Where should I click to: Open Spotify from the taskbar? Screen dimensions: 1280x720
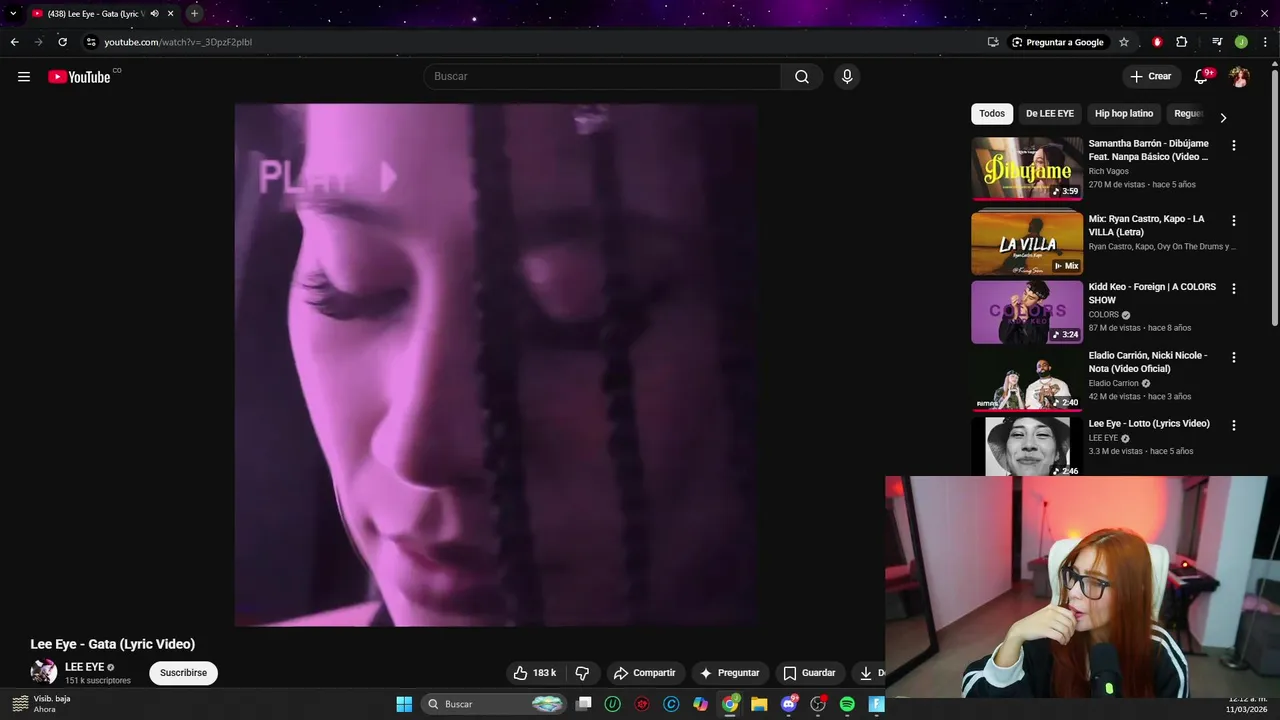tap(847, 704)
